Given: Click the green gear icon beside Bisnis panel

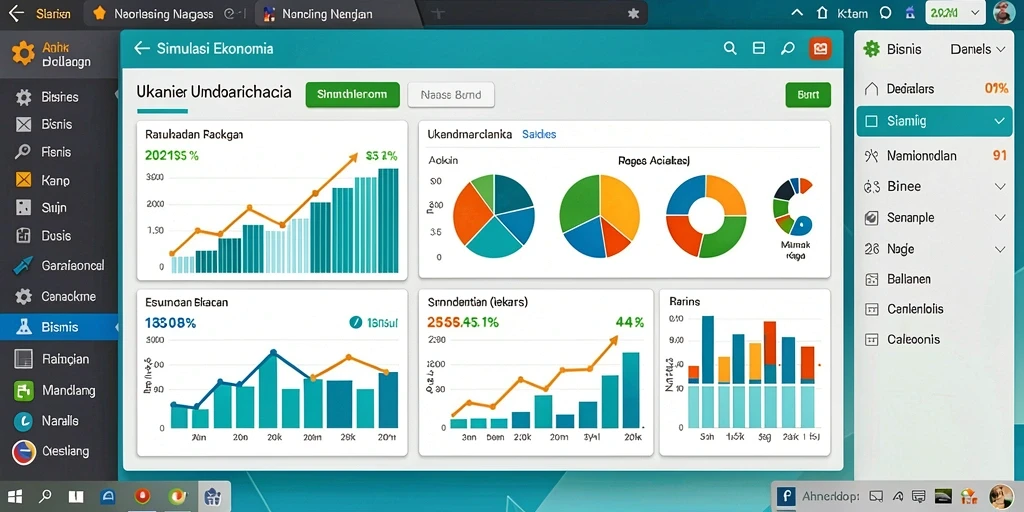Looking at the screenshot, I should 871,49.
